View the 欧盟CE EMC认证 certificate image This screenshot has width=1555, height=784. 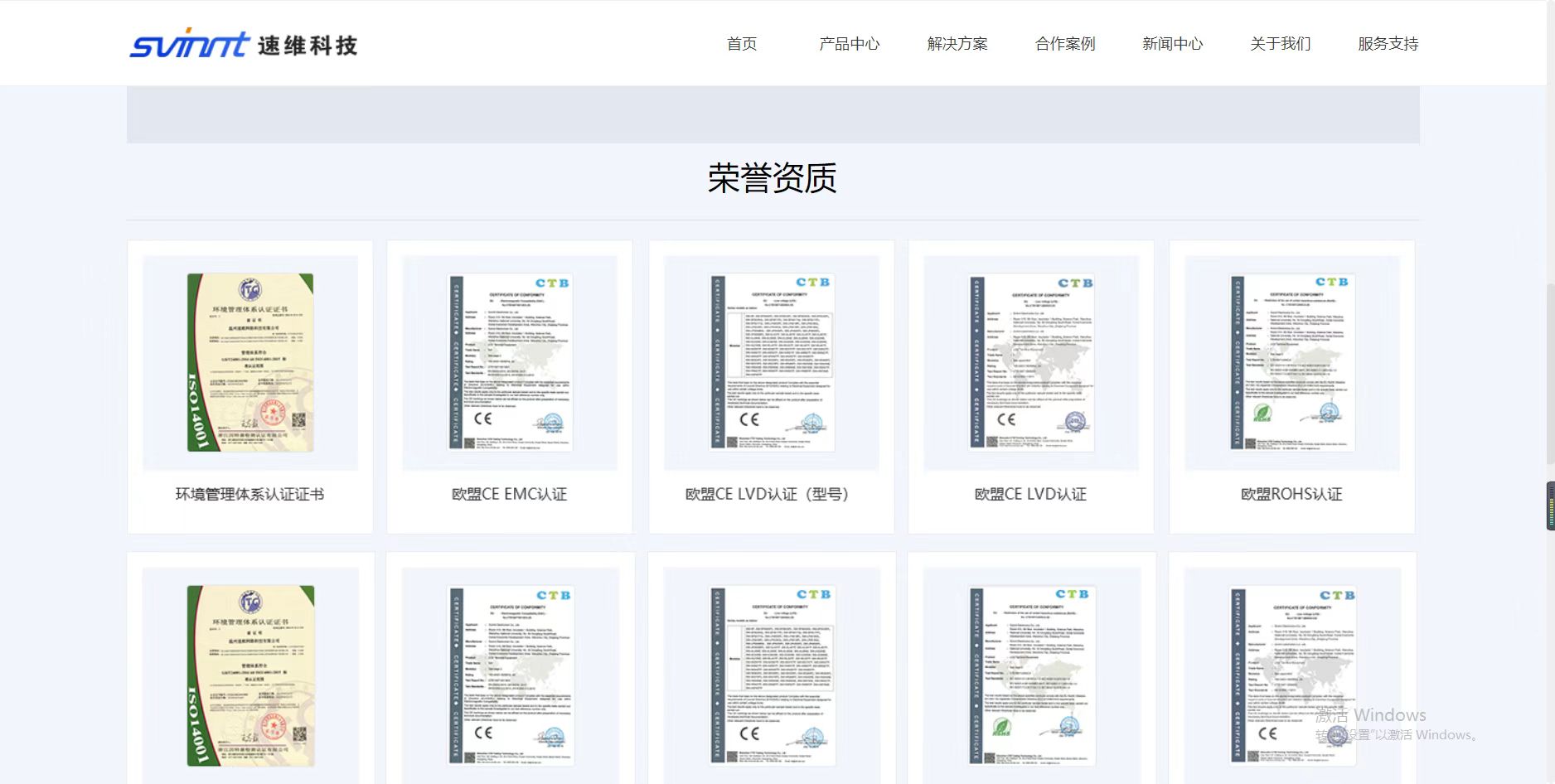510,363
